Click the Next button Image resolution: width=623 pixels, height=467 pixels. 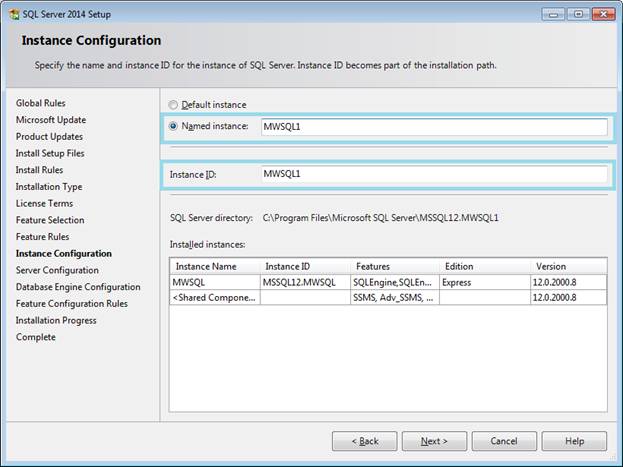click(434, 441)
